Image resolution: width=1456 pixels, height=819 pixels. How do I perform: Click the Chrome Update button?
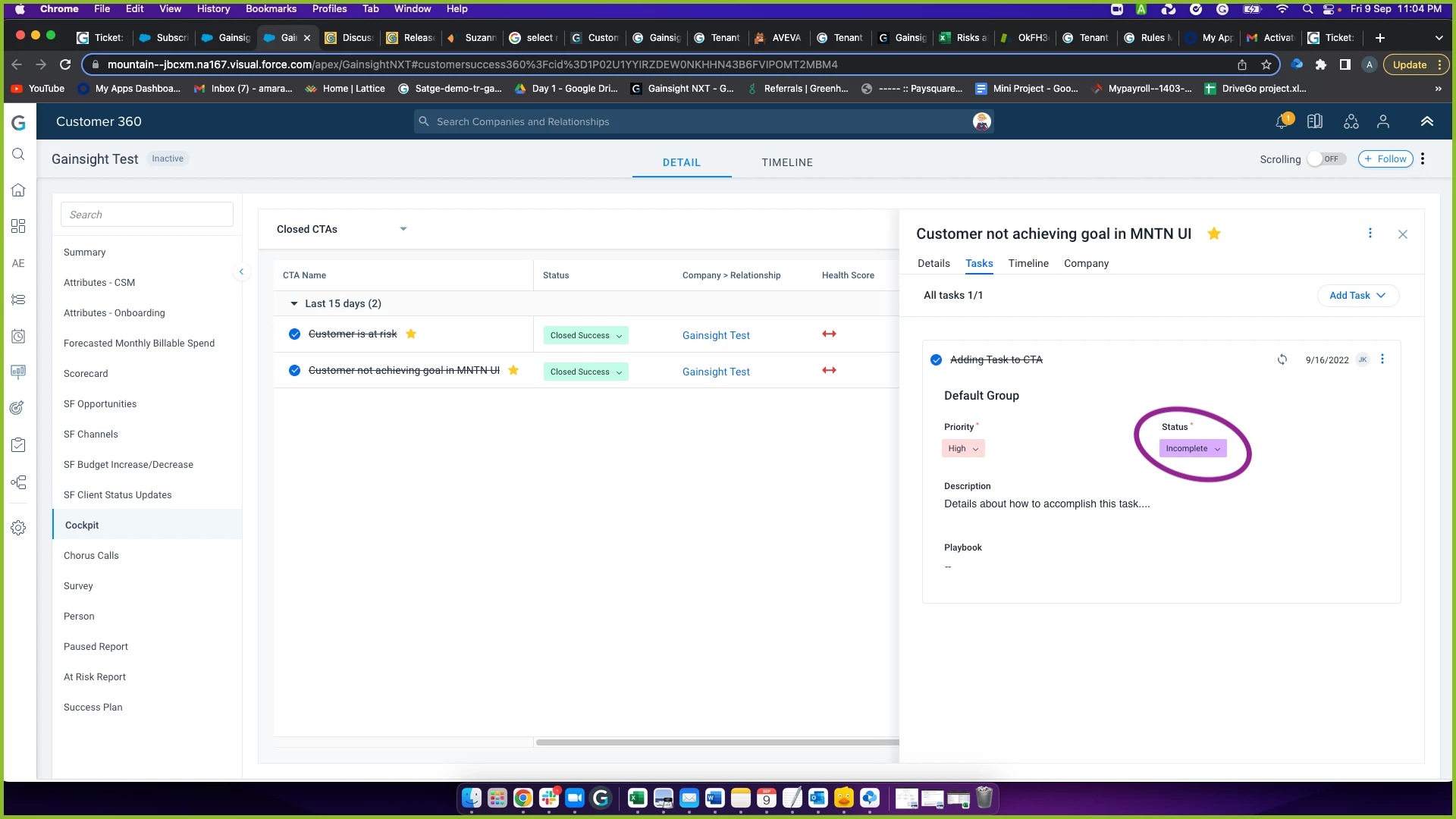(1416, 64)
